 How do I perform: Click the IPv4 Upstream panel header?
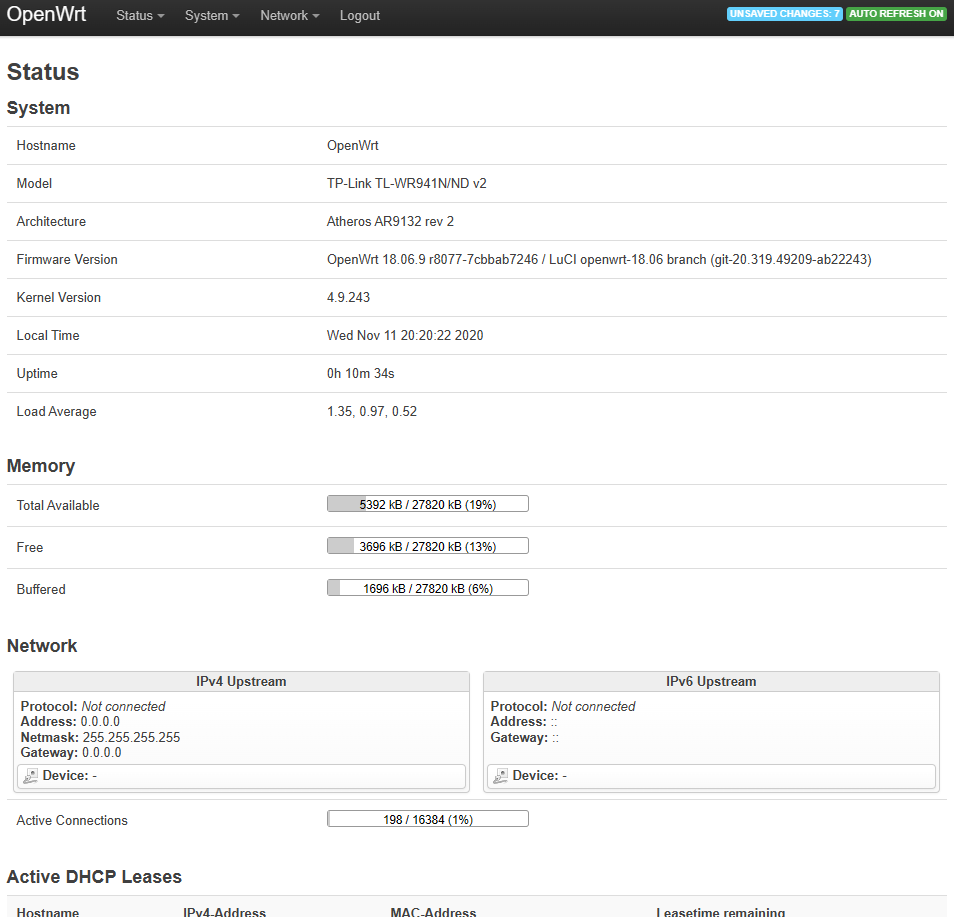[240, 681]
